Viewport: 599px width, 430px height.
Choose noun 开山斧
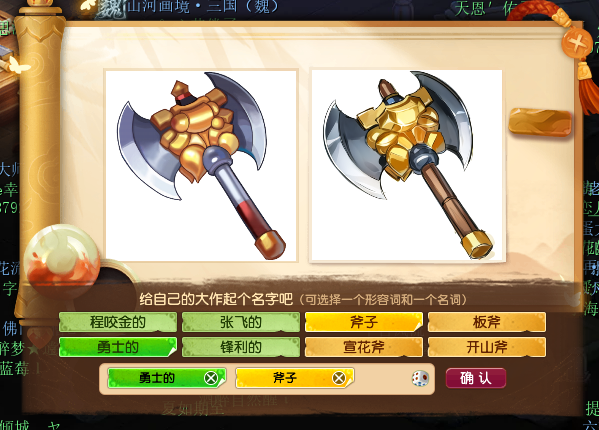pyautogui.click(x=487, y=347)
